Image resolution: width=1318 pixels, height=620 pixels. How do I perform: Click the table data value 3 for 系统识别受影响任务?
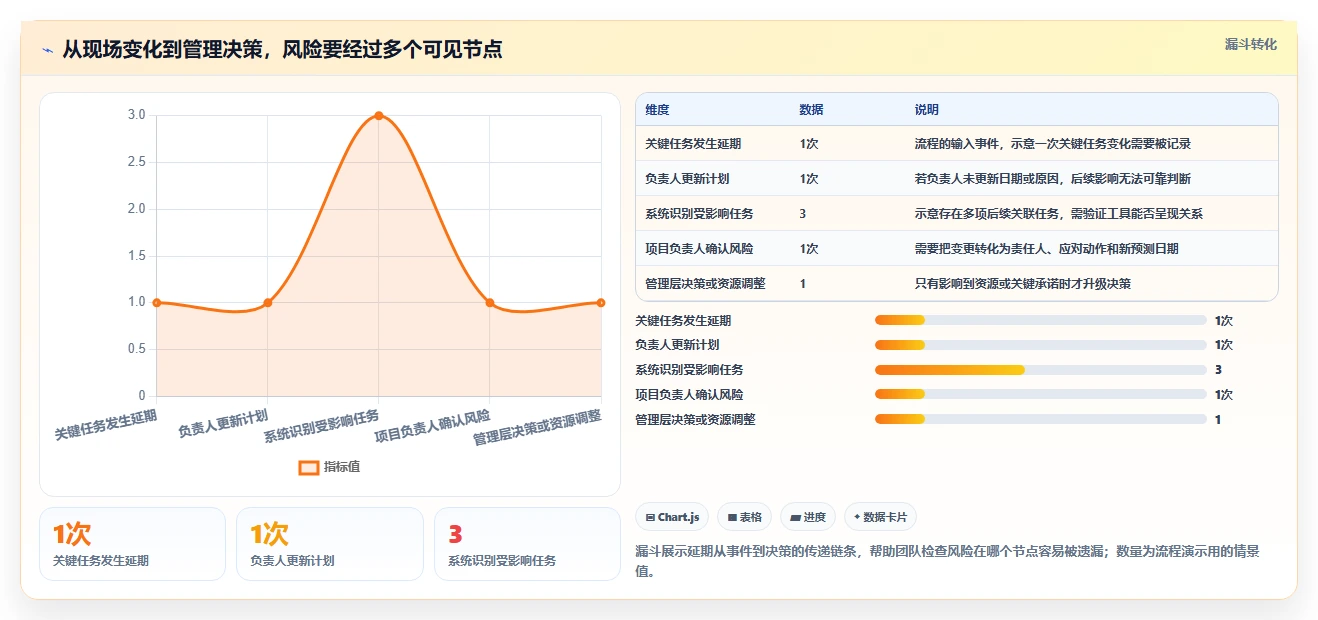pyautogui.click(x=803, y=214)
